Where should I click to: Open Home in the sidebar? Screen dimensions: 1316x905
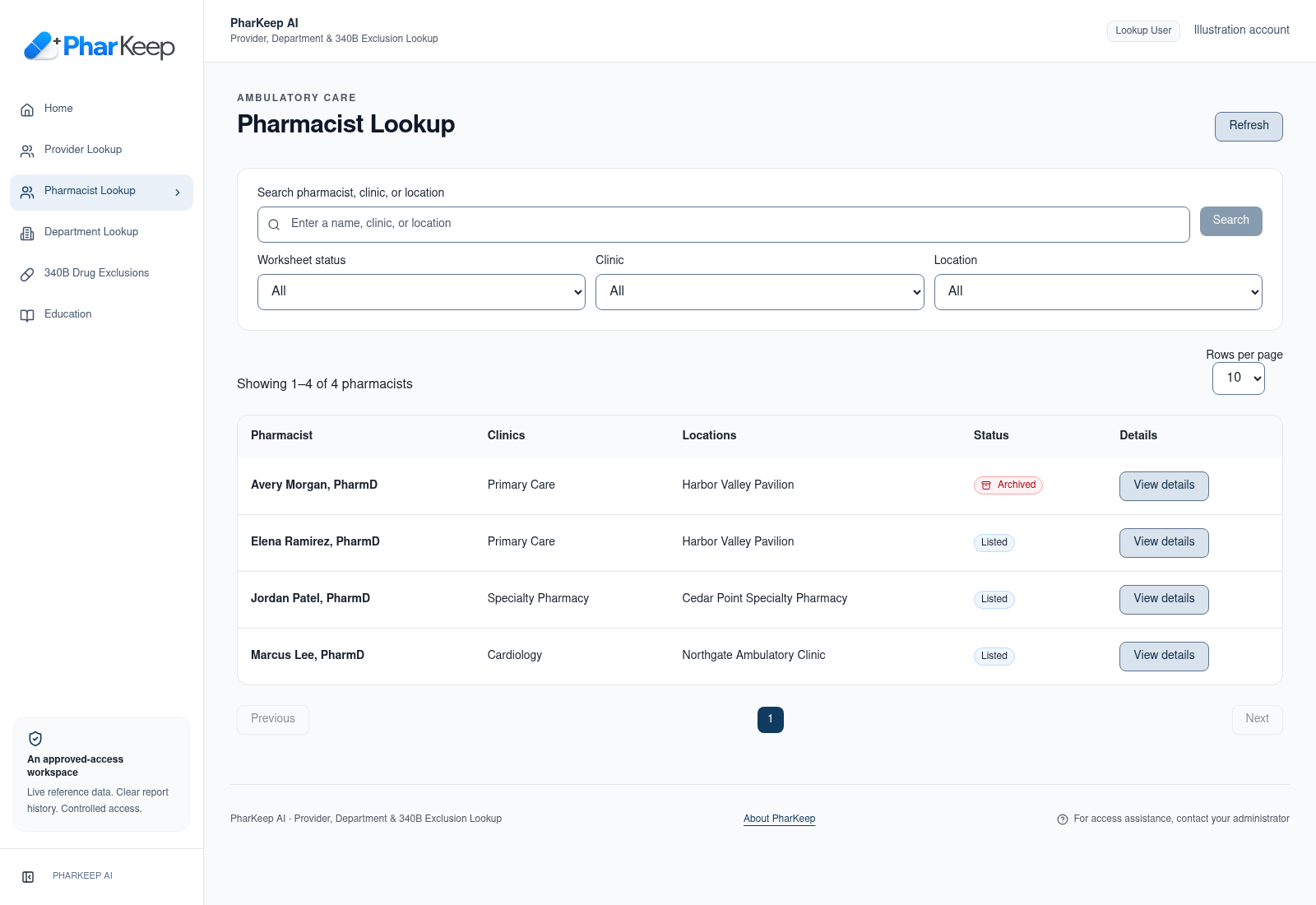101,109
